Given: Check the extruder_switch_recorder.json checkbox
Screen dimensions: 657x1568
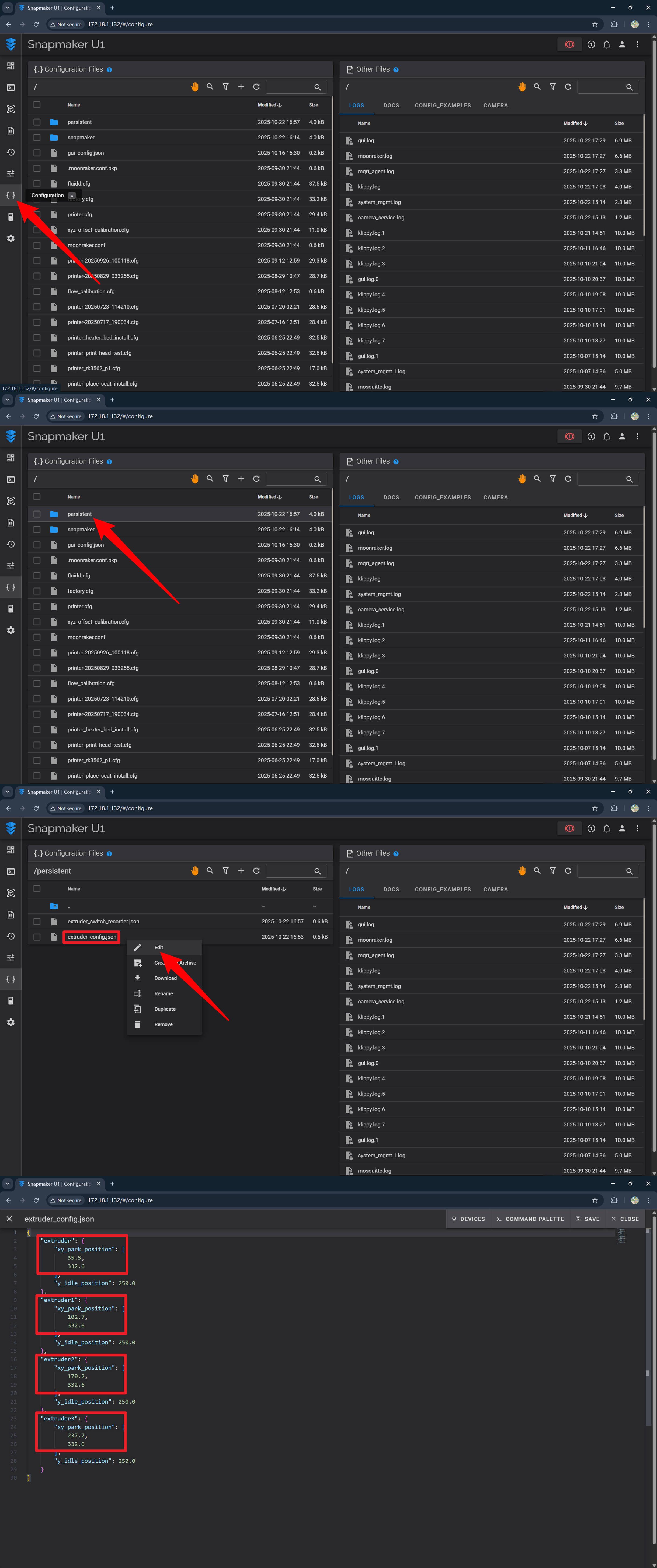Looking at the screenshot, I should coord(37,921).
